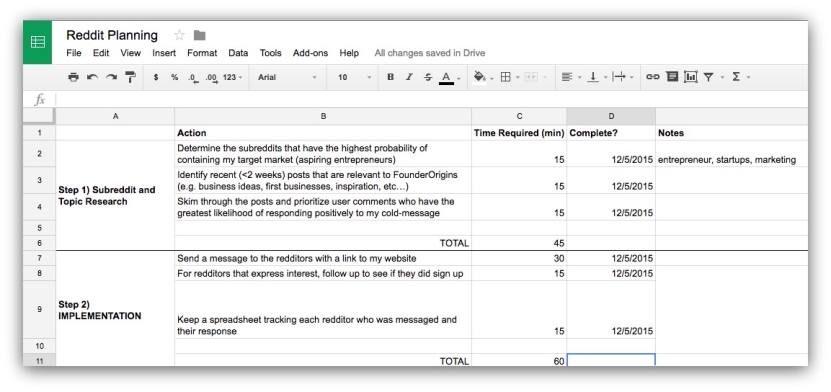Toggle strikethrough formatting

(x=428, y=77)
